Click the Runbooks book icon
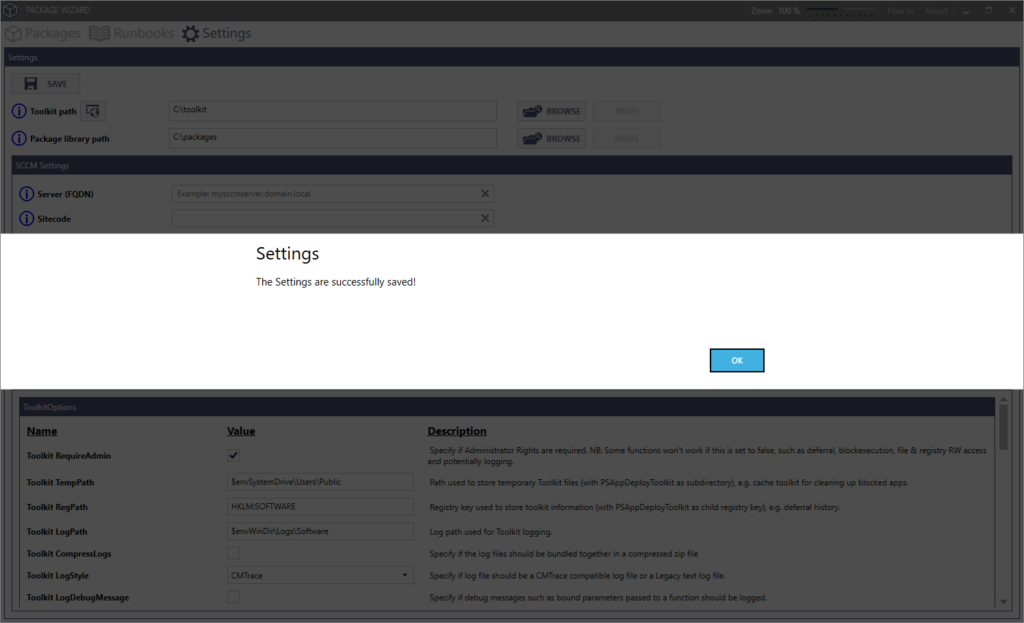 point(99,33)
